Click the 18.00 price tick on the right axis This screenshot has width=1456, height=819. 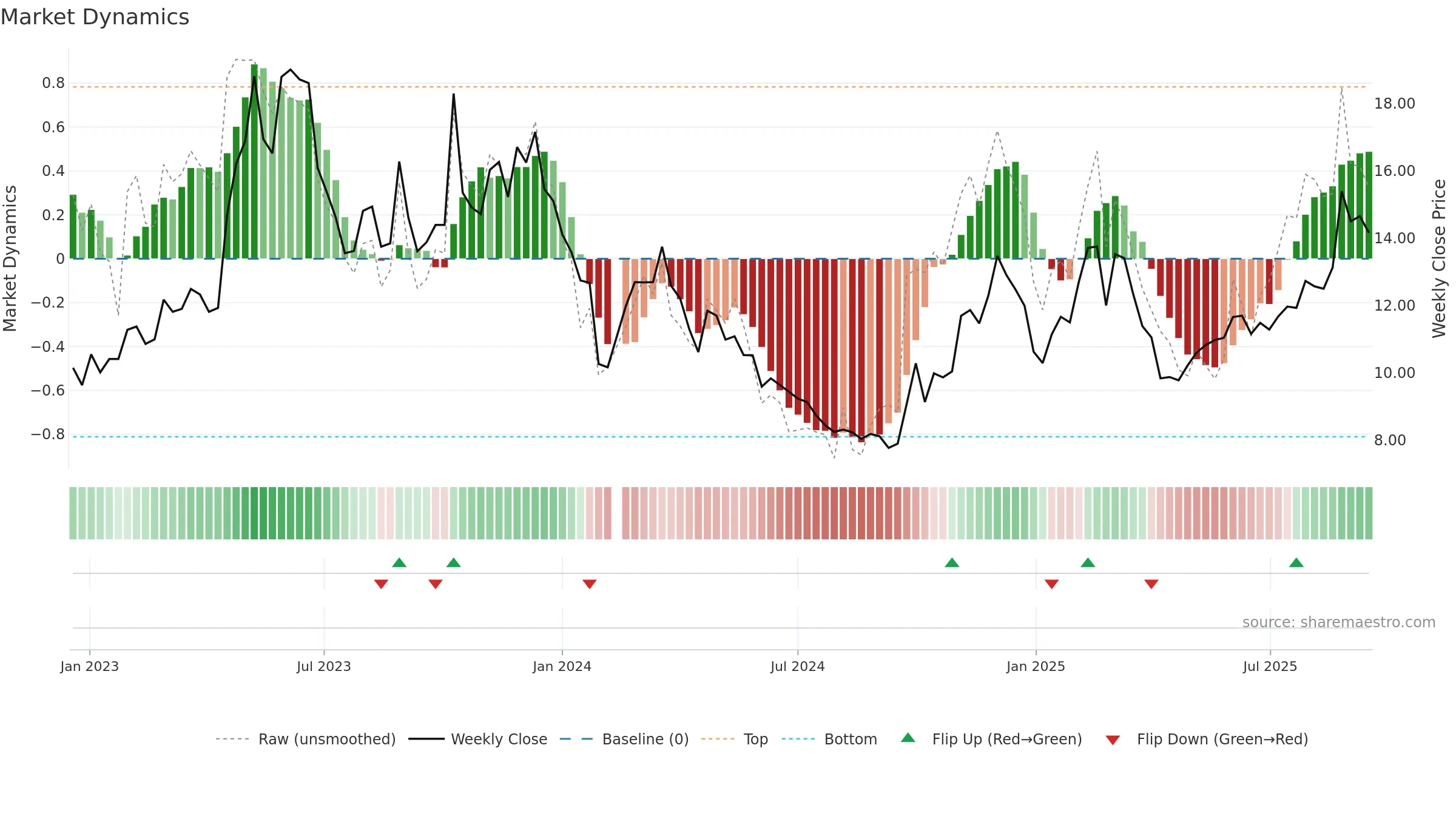coord(1395,104)
